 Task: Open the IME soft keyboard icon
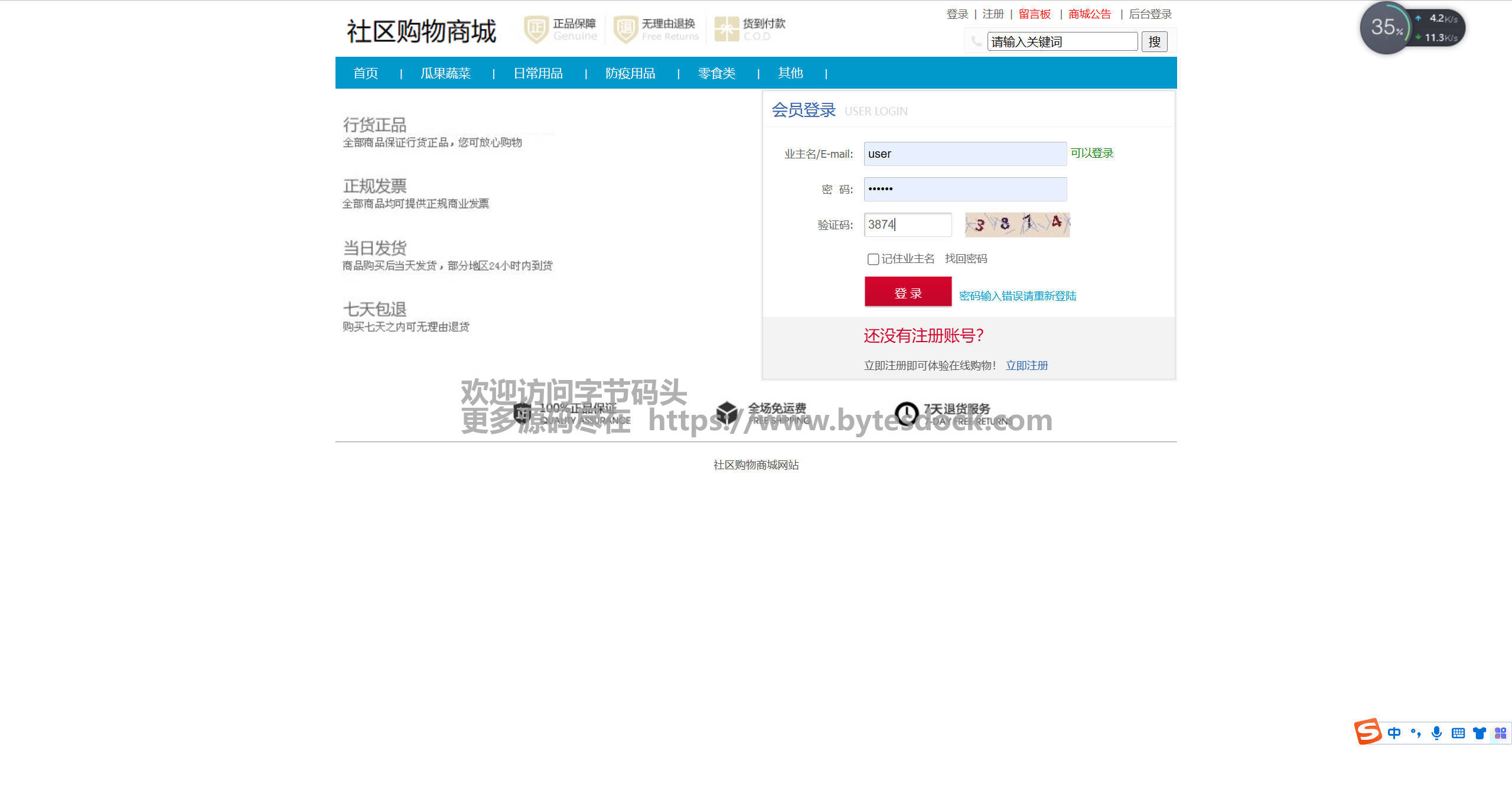(x=1458, y=733)
